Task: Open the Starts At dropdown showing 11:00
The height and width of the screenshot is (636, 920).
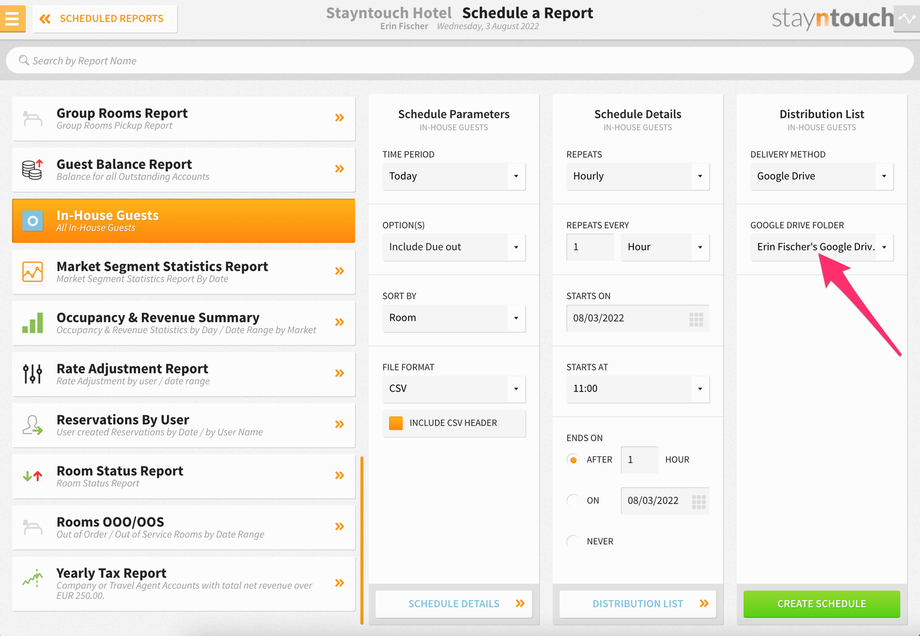Action: (638, 388)
